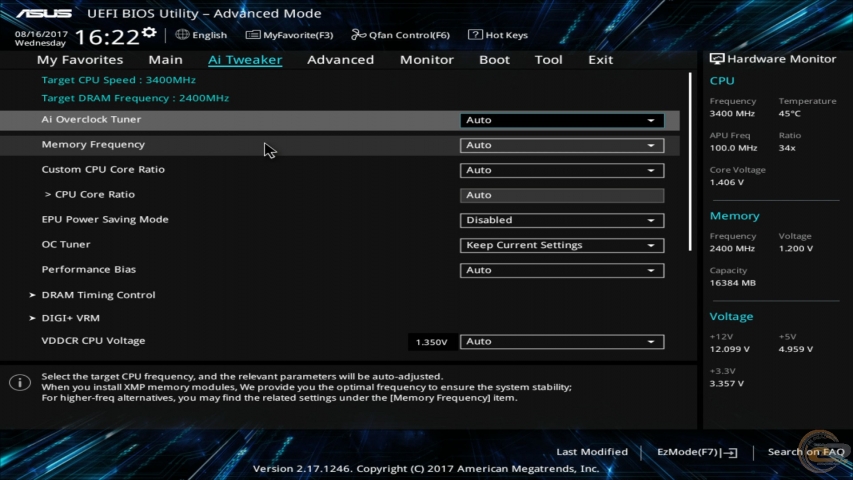Click the MyFavorite(F3) button label
853x480 pixels.
pos(298,35)
